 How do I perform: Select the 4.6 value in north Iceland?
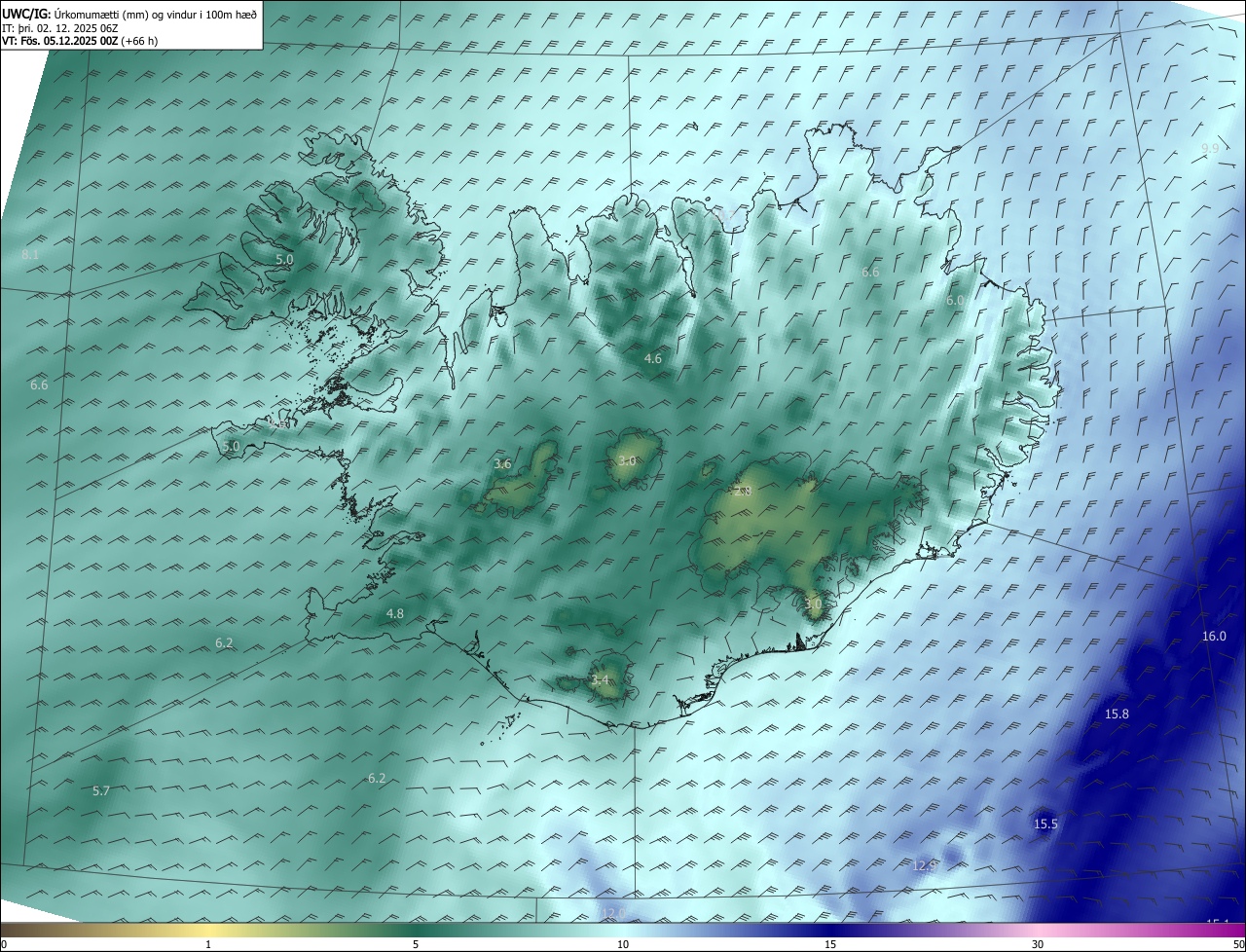point(653,359)
